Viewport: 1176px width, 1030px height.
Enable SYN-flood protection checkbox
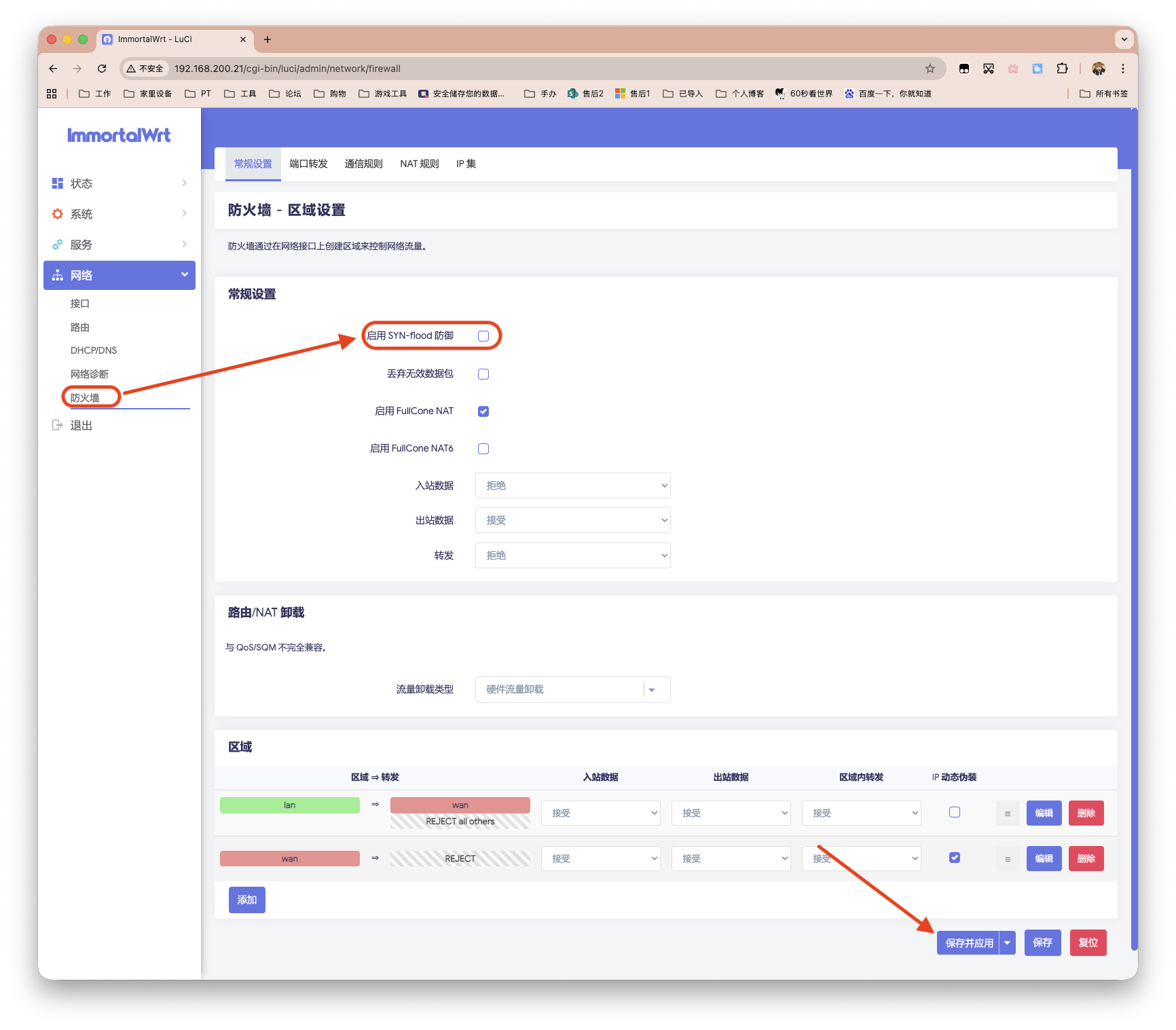pyautogui.click(x=483, y=336)
